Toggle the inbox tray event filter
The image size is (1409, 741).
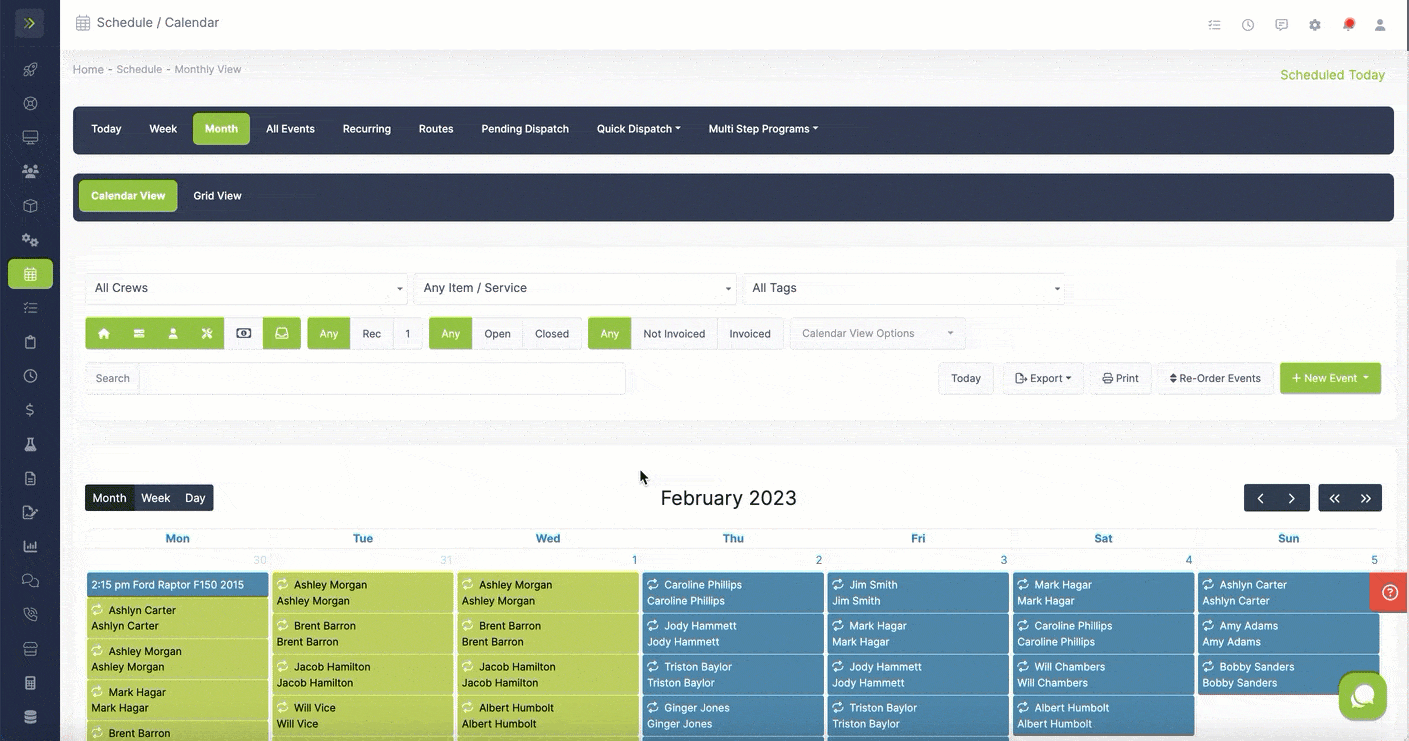coord(282,334)
